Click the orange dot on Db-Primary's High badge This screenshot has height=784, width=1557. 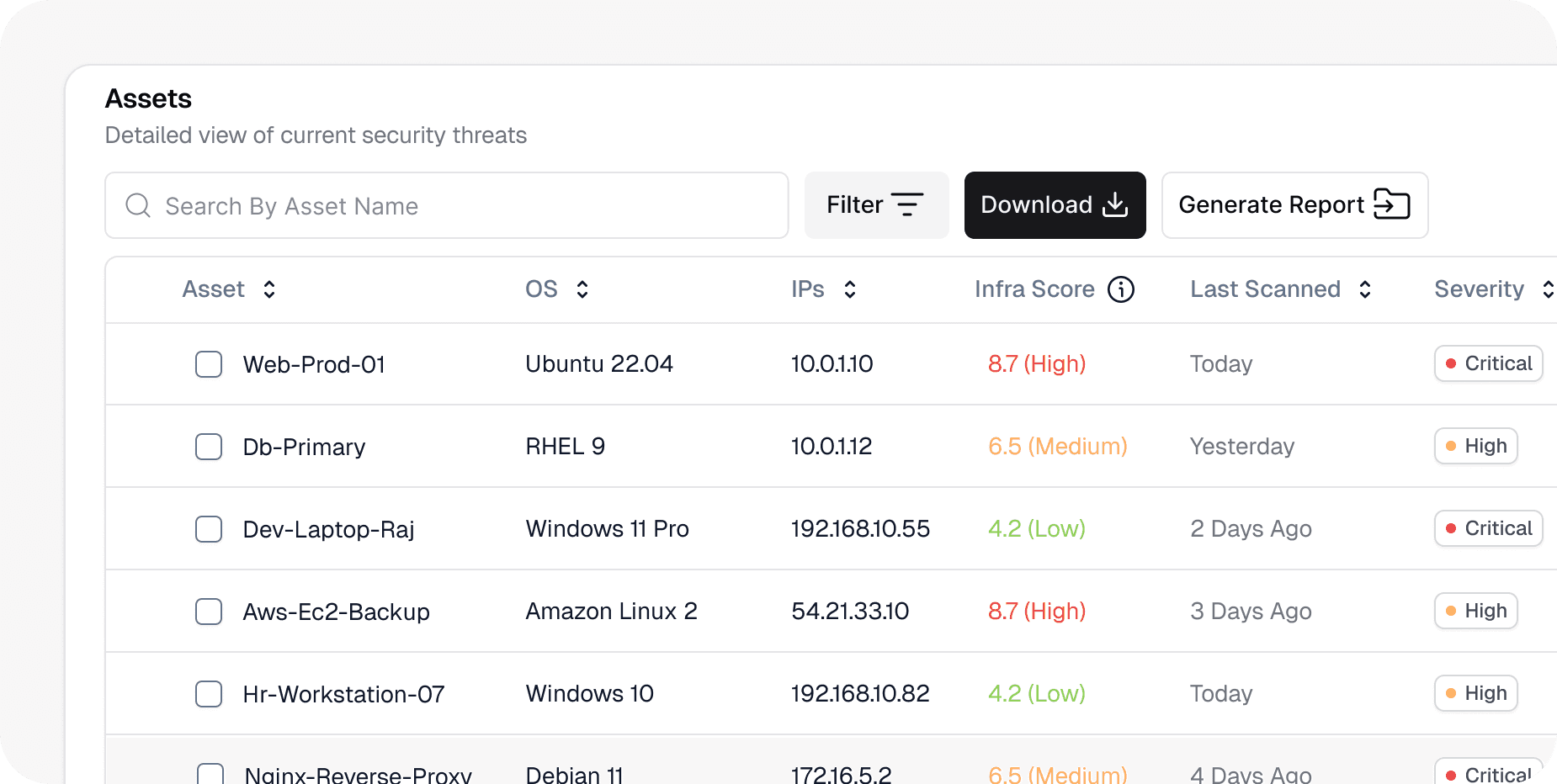(x=1450, y=446)
